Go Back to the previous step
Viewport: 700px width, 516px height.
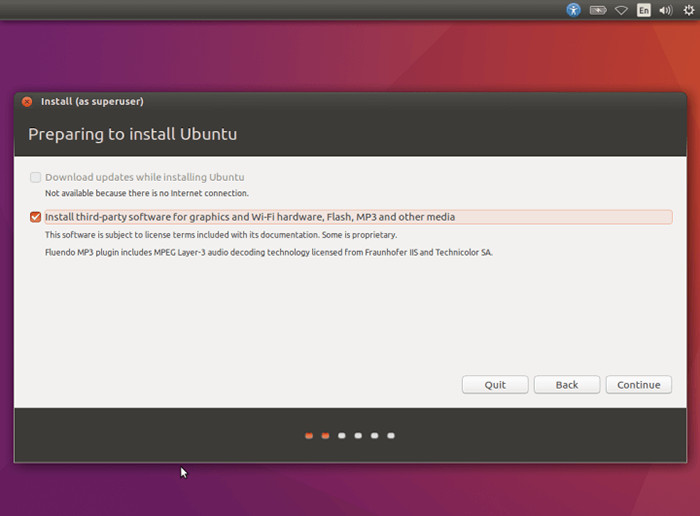567,385
